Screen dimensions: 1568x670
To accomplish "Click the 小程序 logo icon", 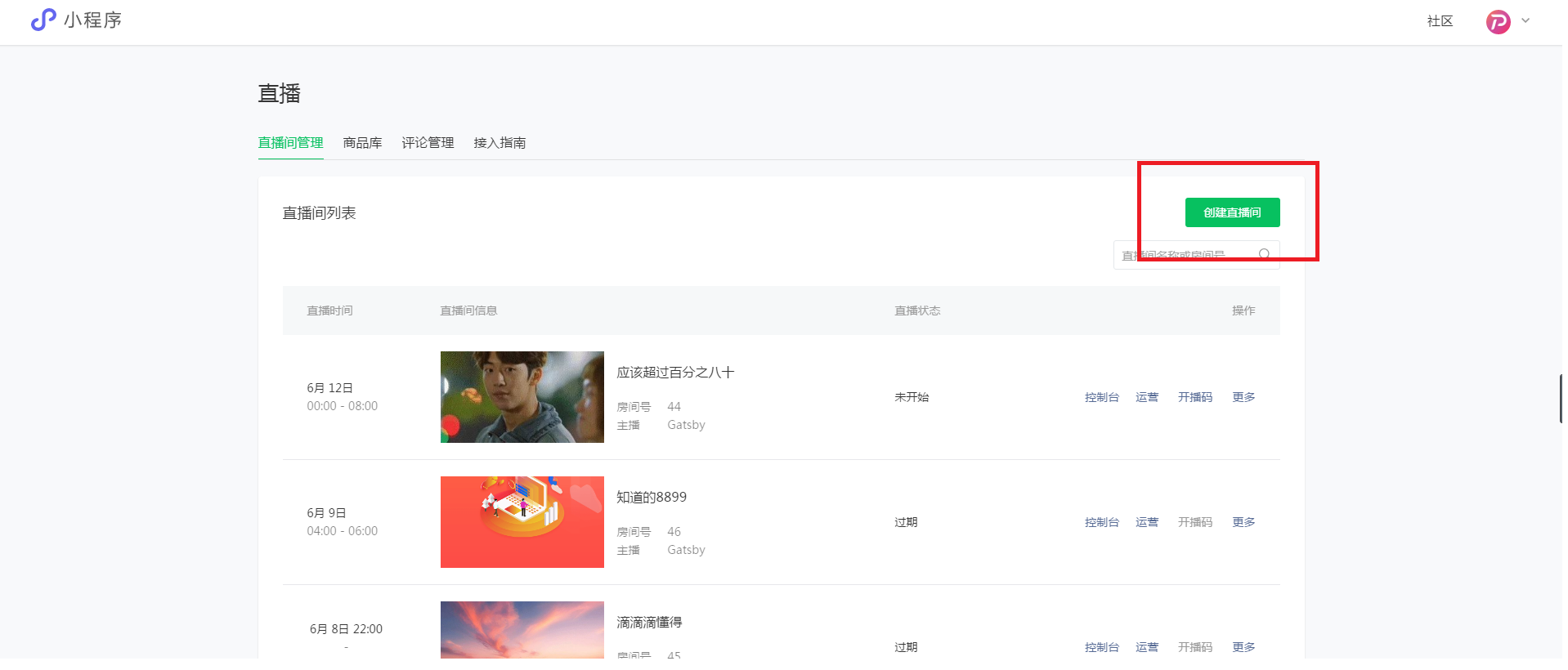I will click(x=43, y=20).
